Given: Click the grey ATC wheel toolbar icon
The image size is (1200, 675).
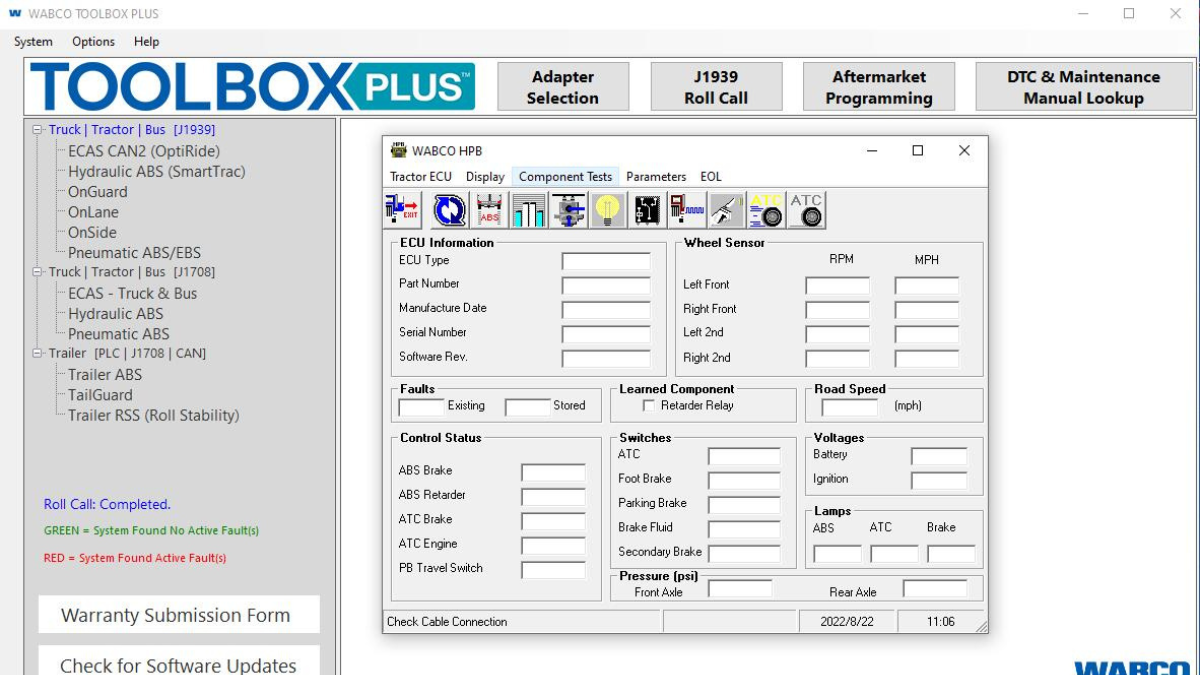Looking at the screenshot, I should pos(806,210).
